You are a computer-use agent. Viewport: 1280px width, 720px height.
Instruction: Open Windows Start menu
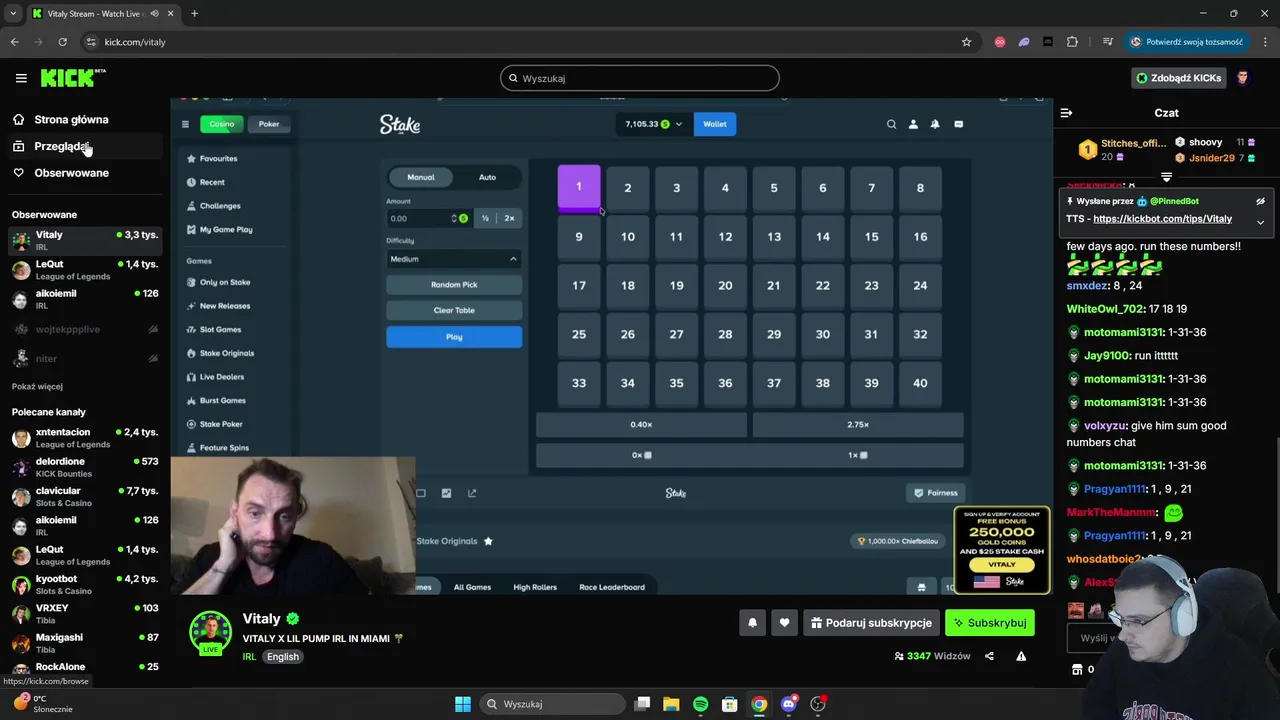click(463, 704)
